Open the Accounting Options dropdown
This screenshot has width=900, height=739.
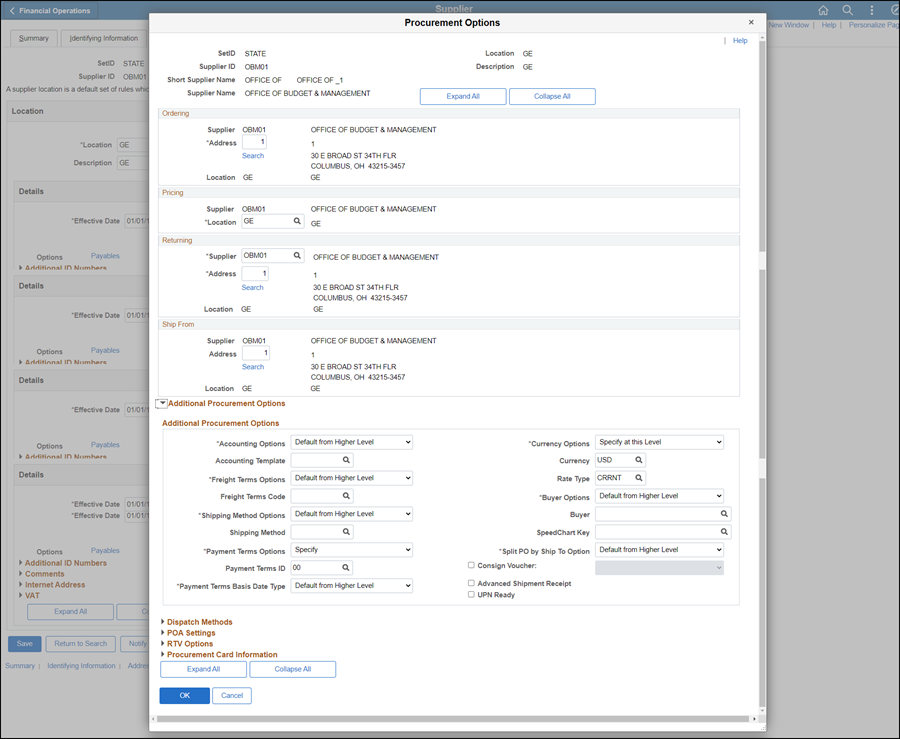[352, 443]
